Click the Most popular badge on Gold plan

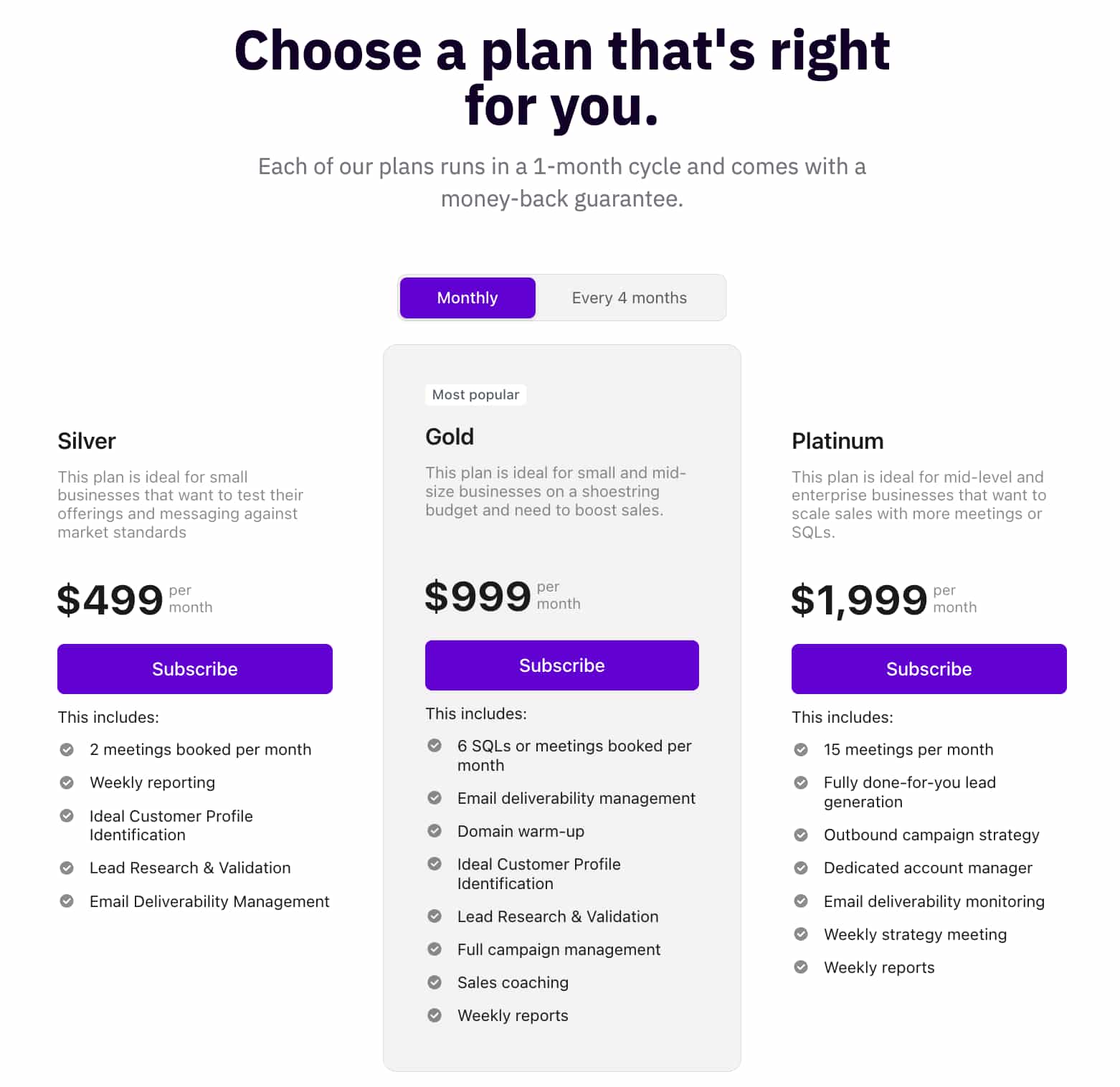[x=475, y=394]
